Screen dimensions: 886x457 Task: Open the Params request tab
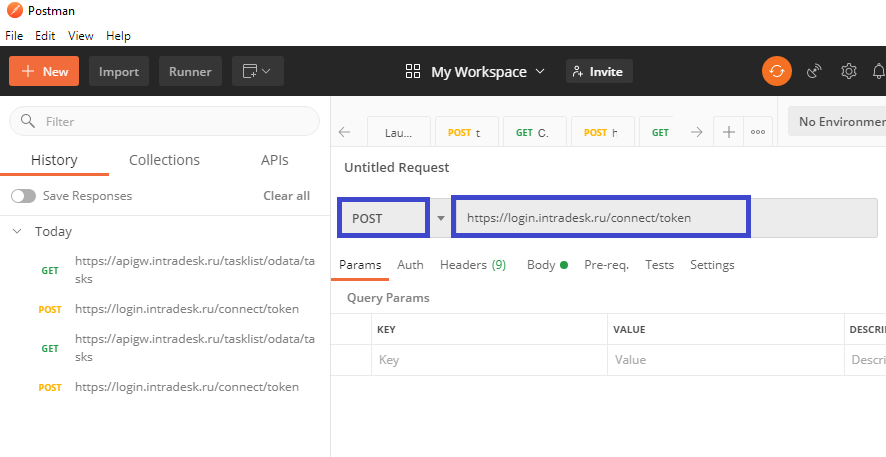[x=360, y=265]
